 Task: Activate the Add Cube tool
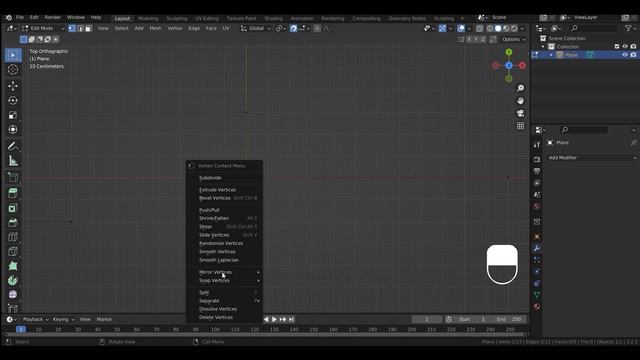[x=13, y=177]
